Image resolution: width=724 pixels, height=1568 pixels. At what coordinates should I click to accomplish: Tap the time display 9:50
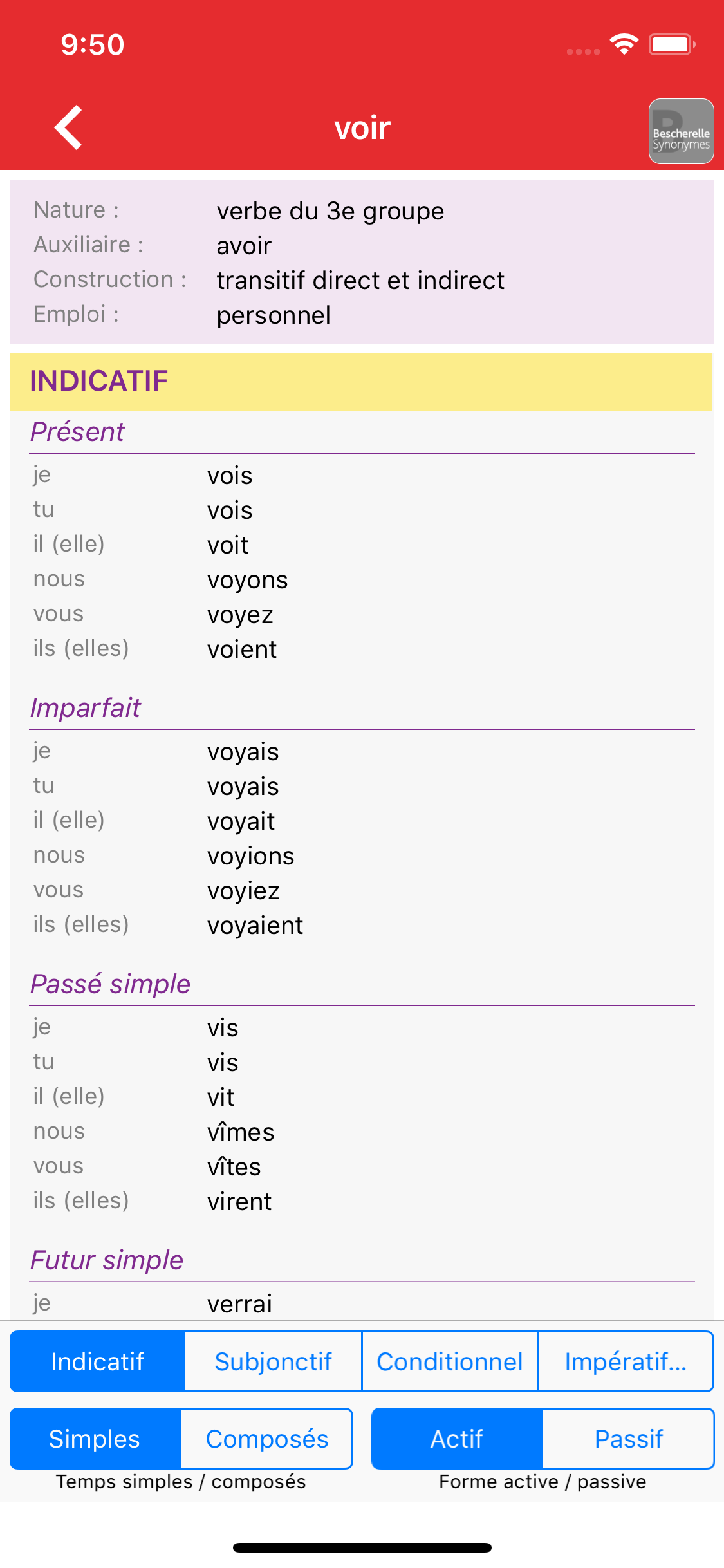[92, 44]
